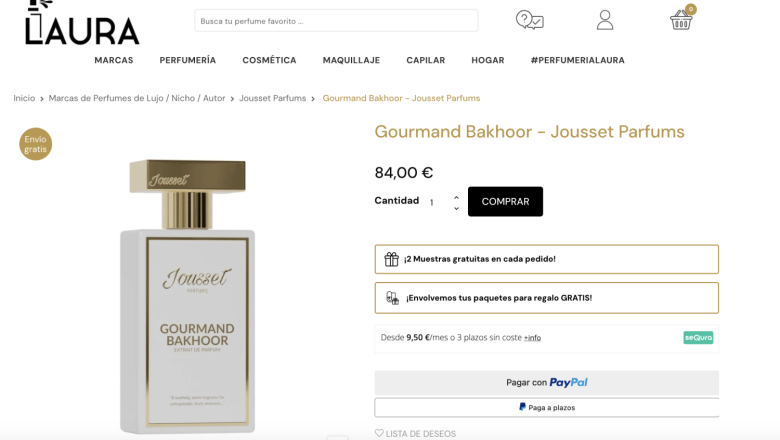780x440 pixels.
Task: Open the Marcas menu
Action: (x=114, y=60)
